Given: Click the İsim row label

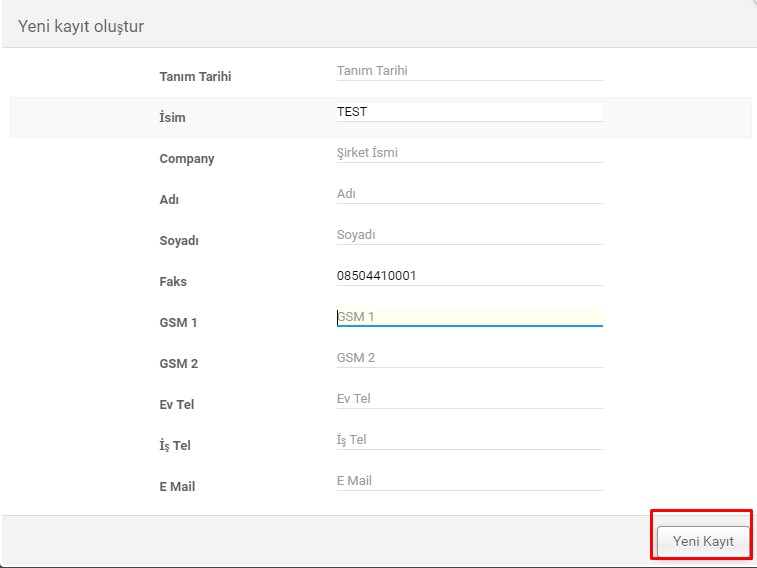Looking at the screenshot, I should coord(172,117).
